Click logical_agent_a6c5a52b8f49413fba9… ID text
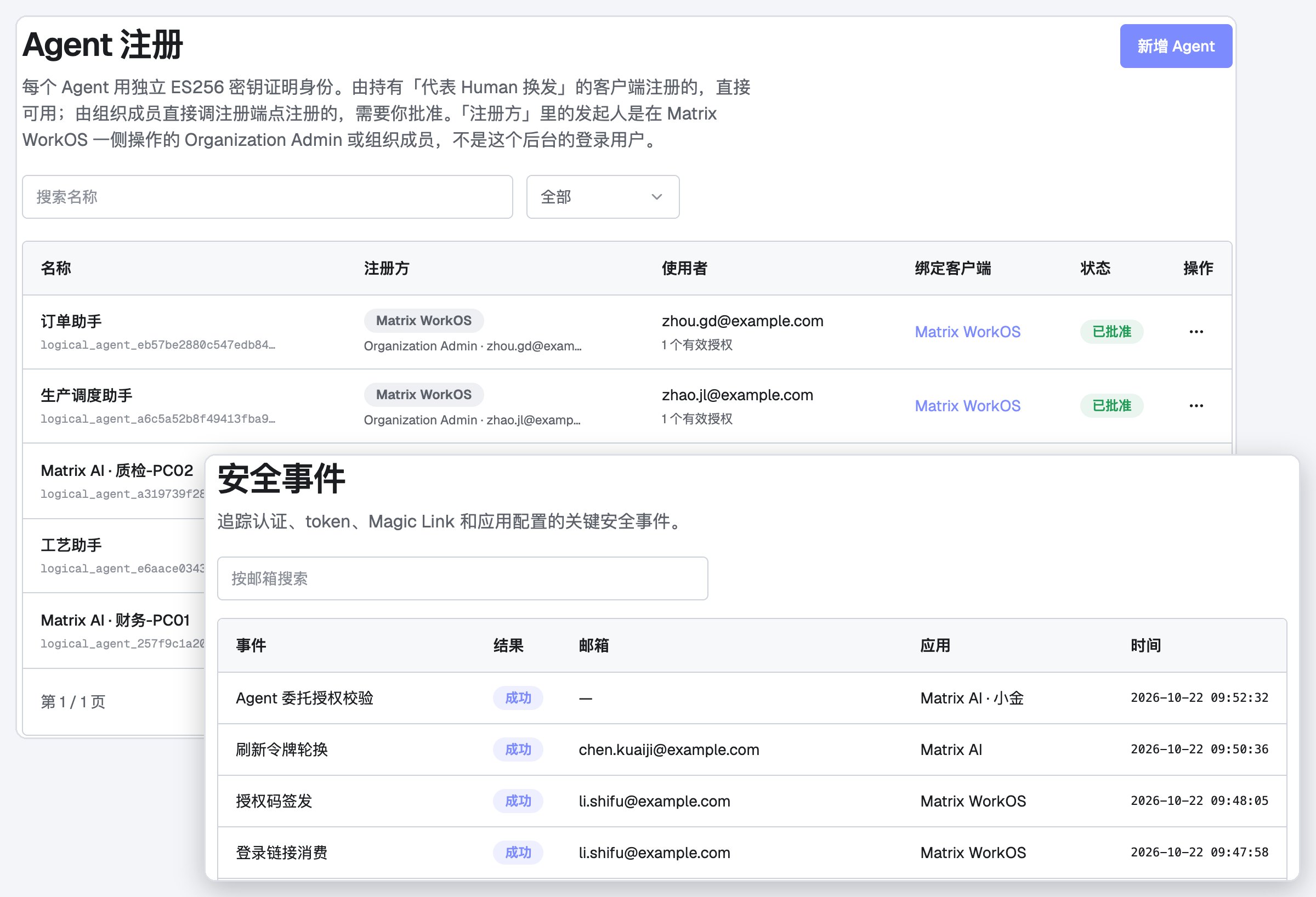 click(158, 419)
